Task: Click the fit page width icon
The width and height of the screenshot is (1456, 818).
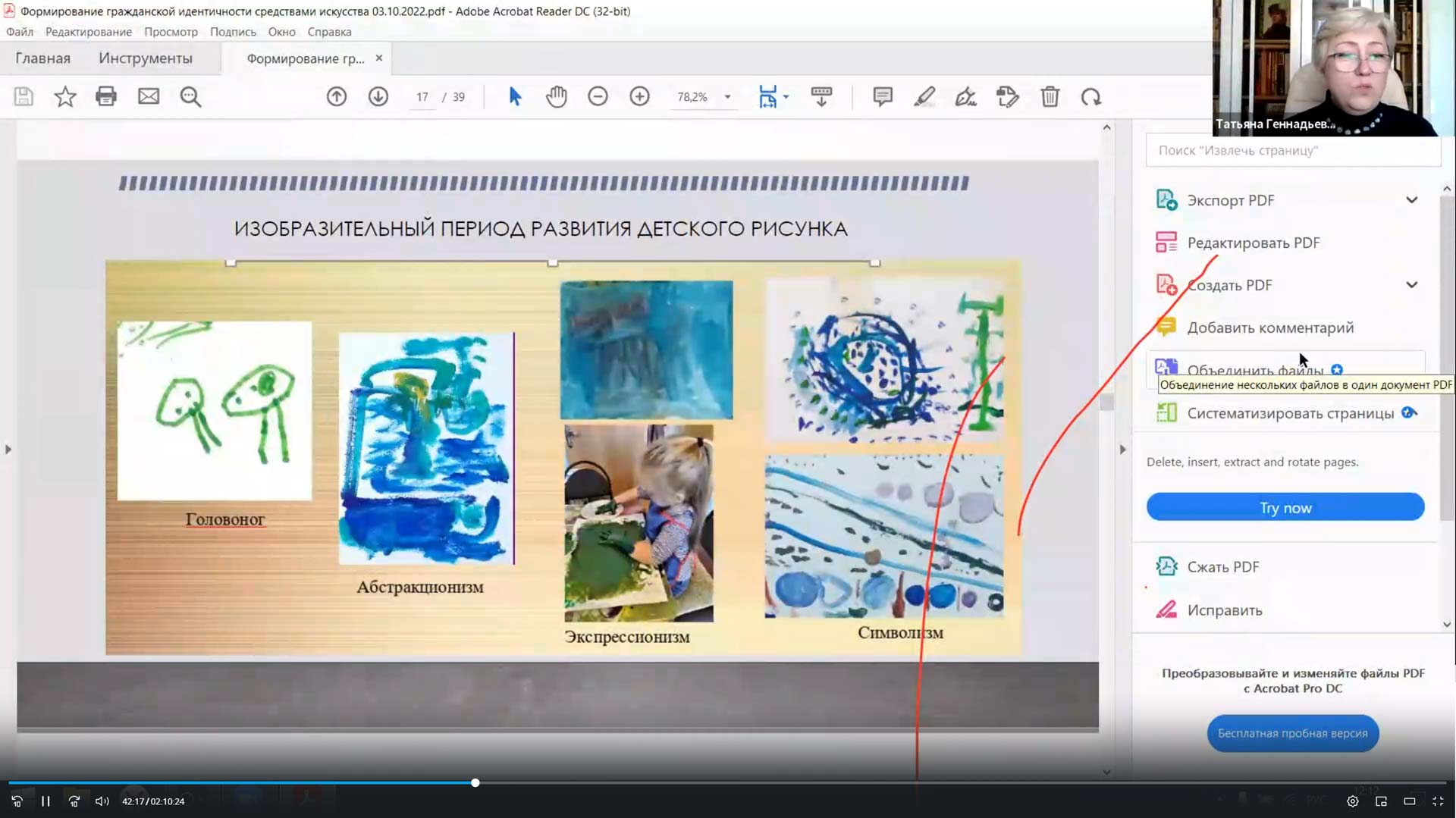Action: click(767, 96)
